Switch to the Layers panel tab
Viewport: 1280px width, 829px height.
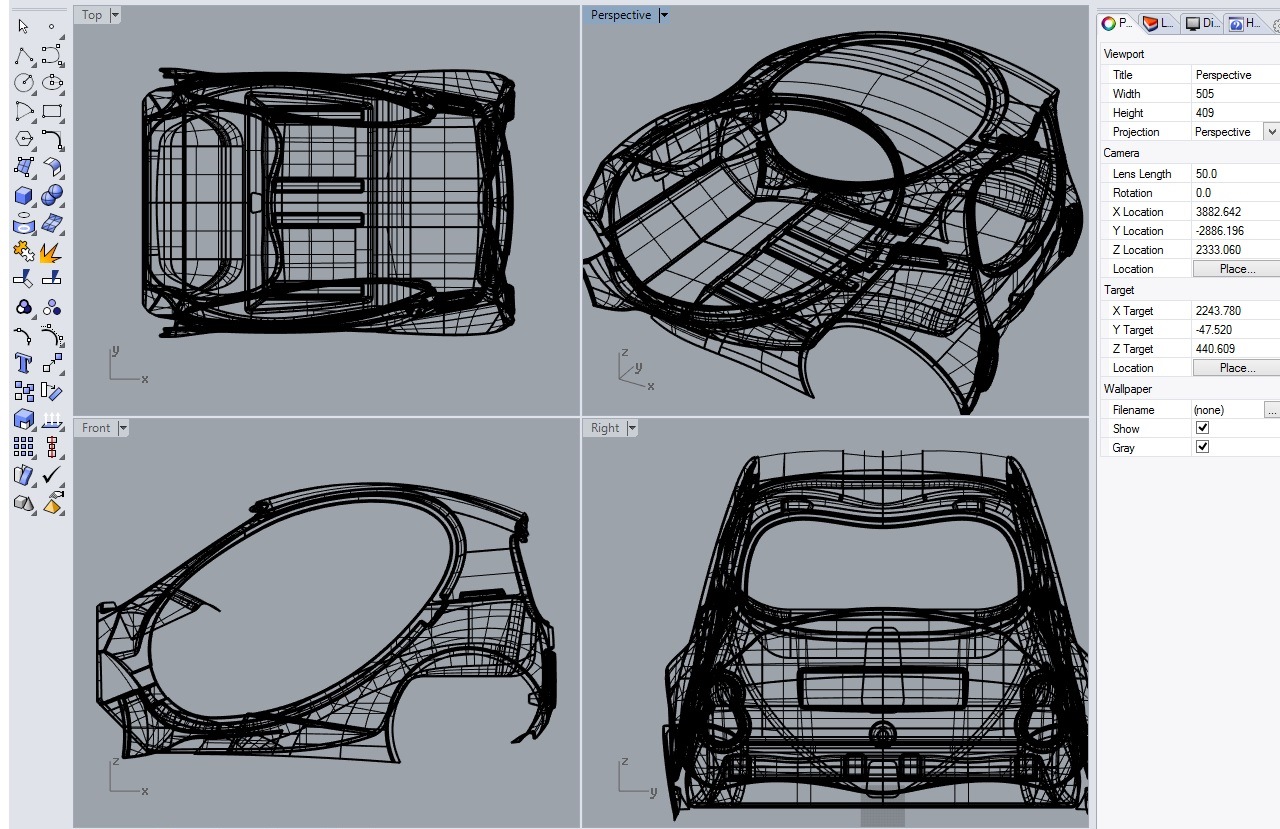tap(1160, 23)
